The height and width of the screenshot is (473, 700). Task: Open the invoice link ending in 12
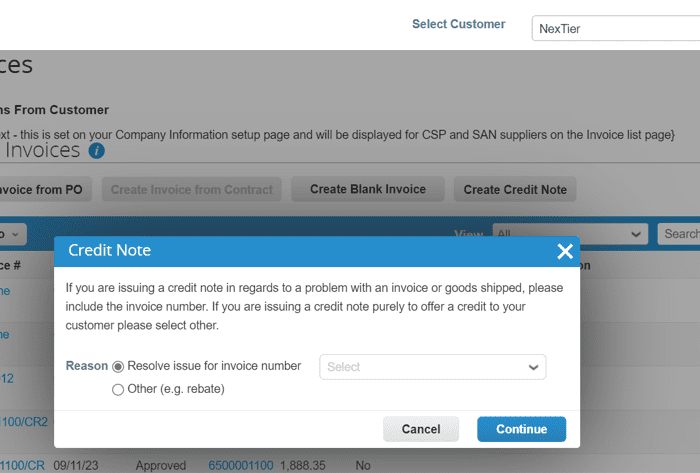point(6,379)
